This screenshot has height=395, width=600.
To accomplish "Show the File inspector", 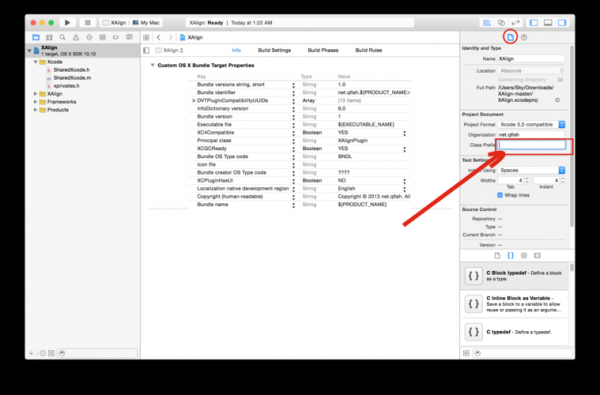I will [x=510, y=37].
